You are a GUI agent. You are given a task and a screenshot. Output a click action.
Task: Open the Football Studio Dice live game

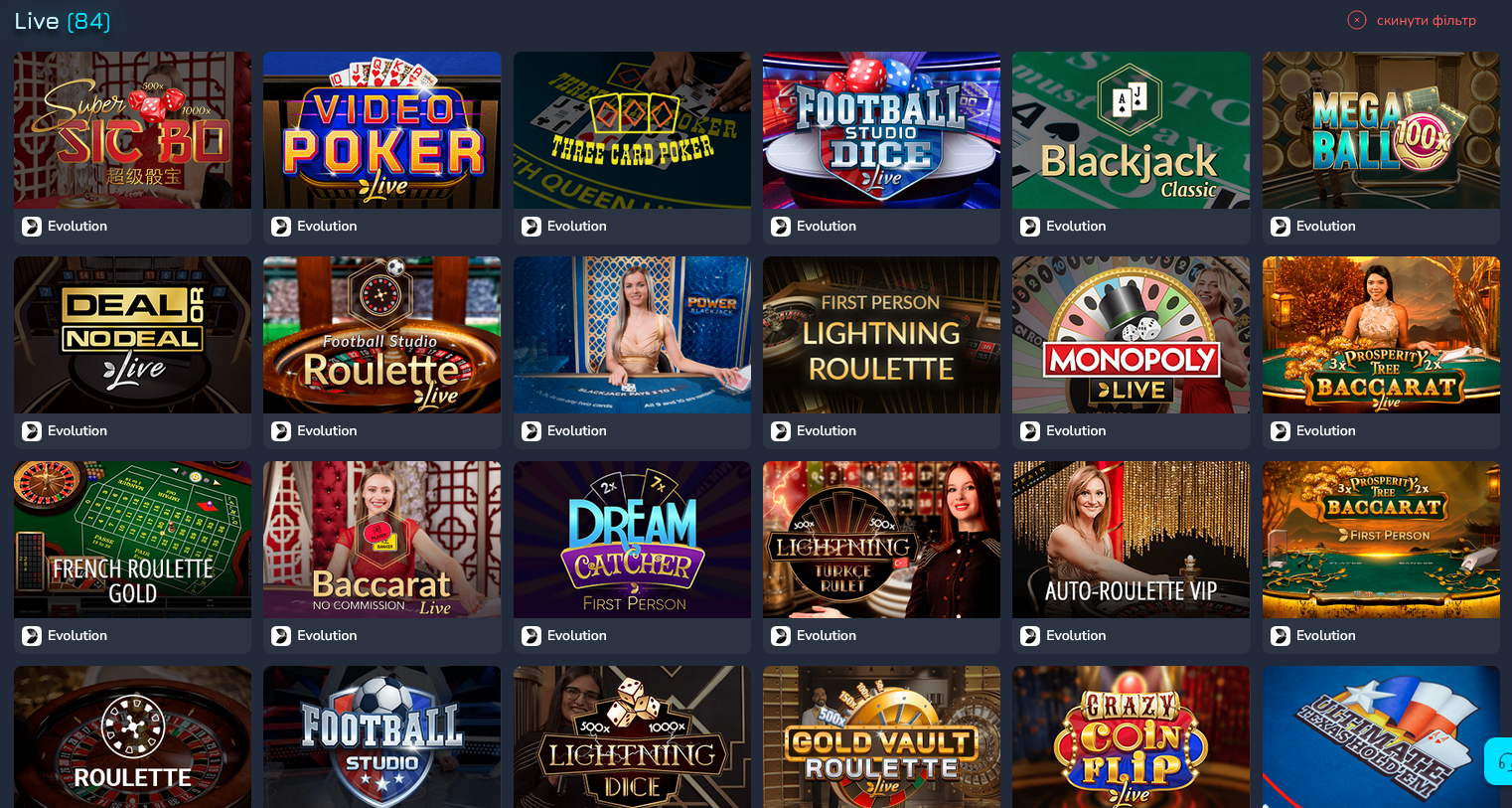coord(881,130)
